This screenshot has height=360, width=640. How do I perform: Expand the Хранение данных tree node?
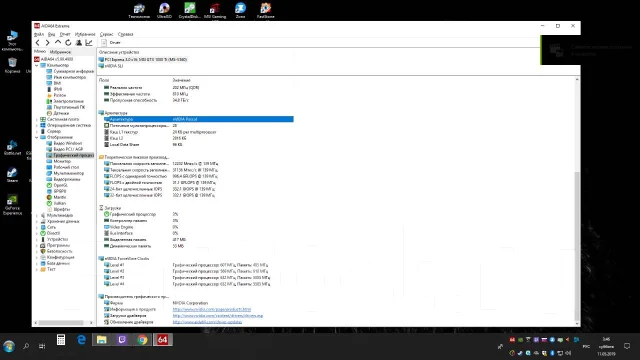pyautogui.click(x=37, y=221)
